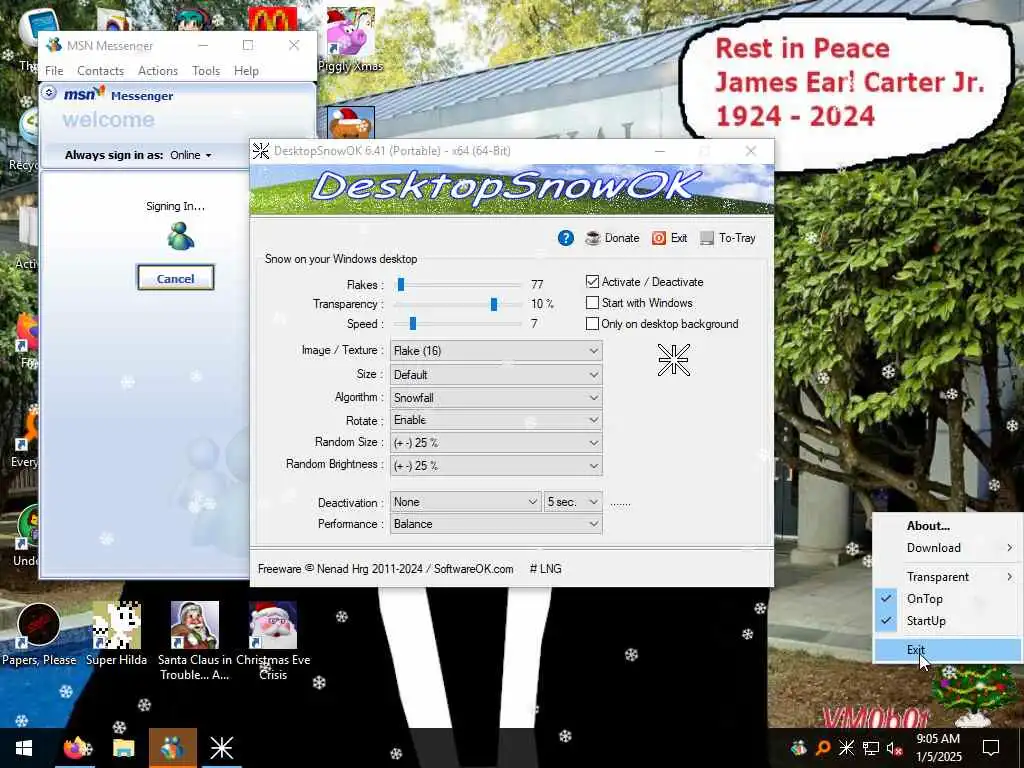Open File Explorer from the taskbar
This screenshot has width=1024, height=768.
tap(123, 748)
